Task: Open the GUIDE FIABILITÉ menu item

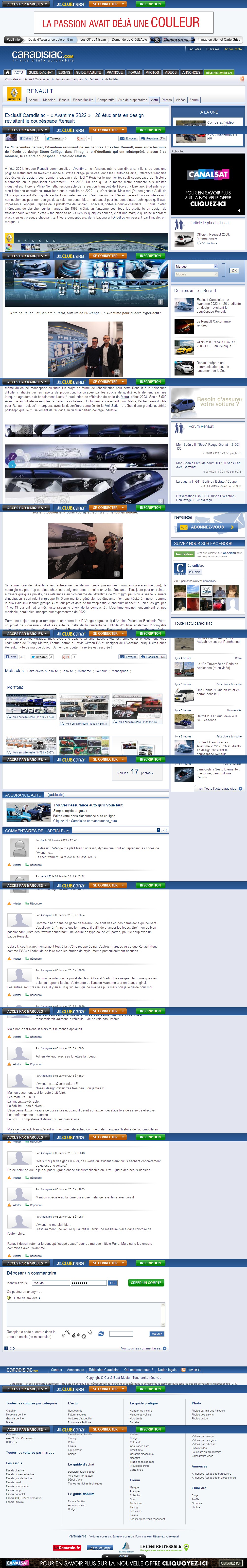Action: point(88,72)
